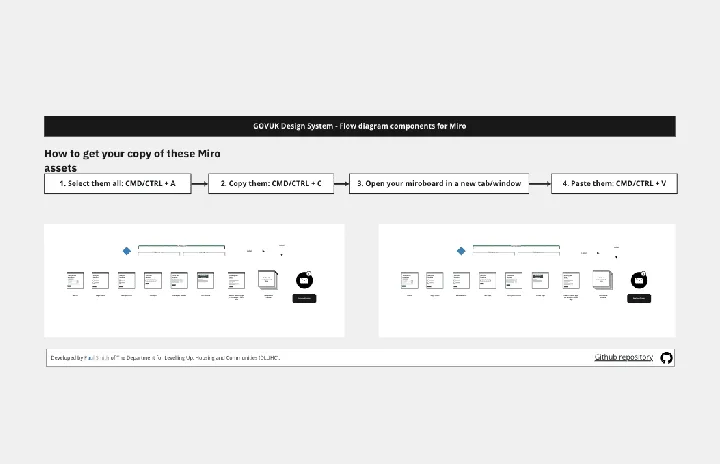Select the green-topped bracket bar in left frame
720x464 pixels.
[x=181, y=249]
